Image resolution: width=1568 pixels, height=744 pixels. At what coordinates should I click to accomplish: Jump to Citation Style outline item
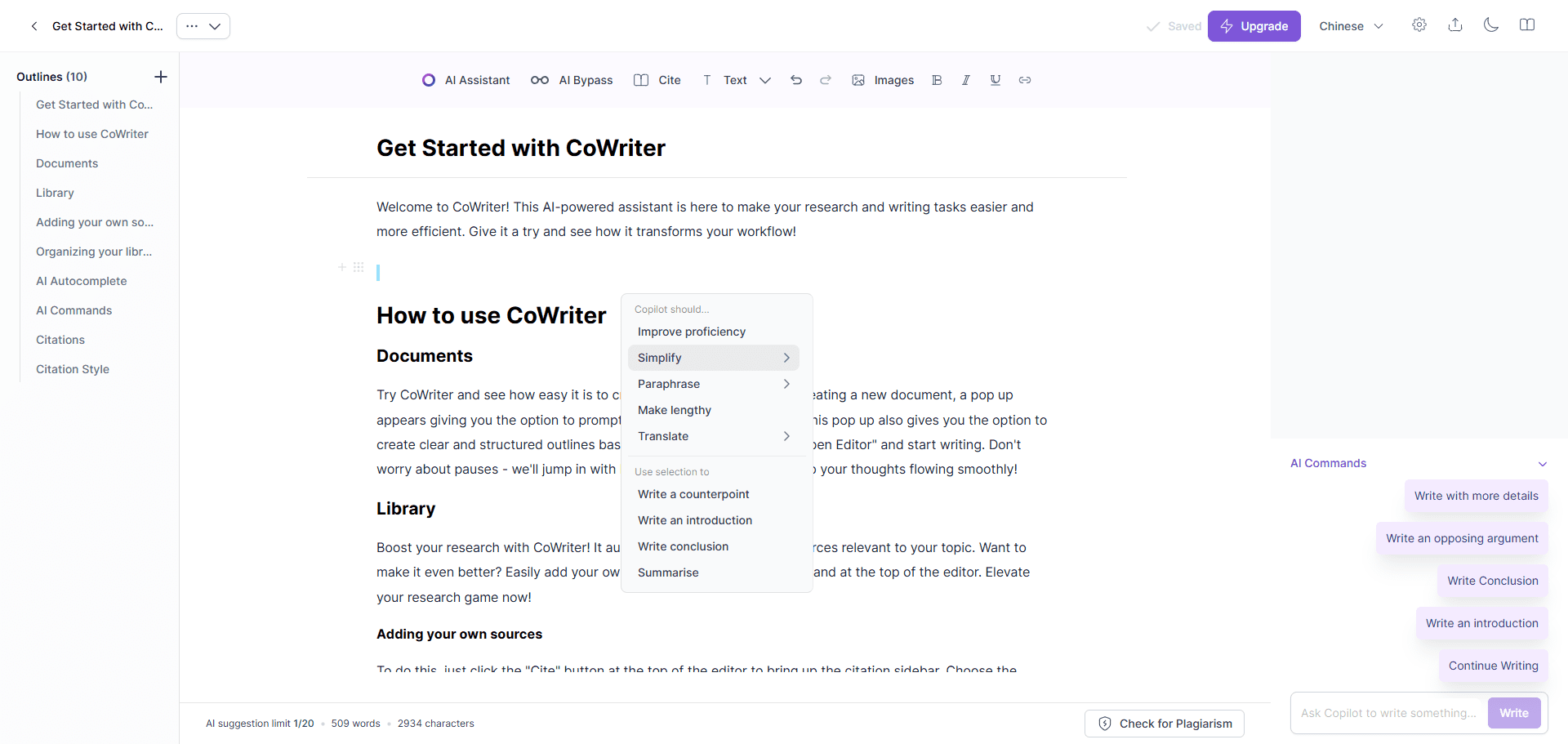click(73, 369)
